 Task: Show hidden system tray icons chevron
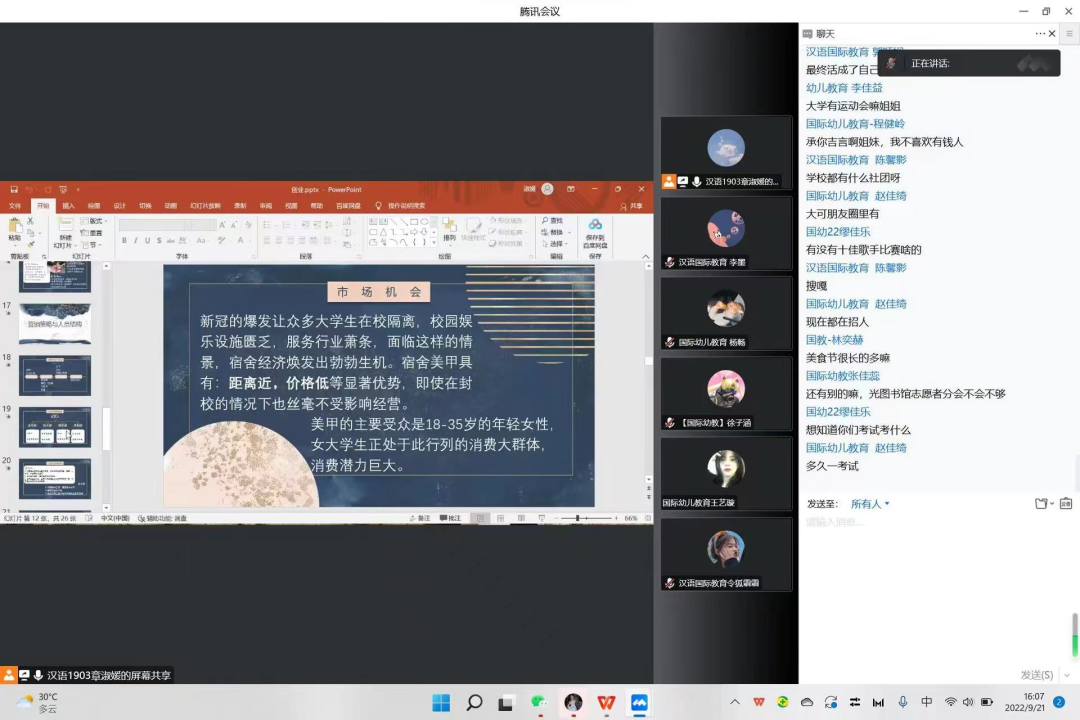pos(735,702)
